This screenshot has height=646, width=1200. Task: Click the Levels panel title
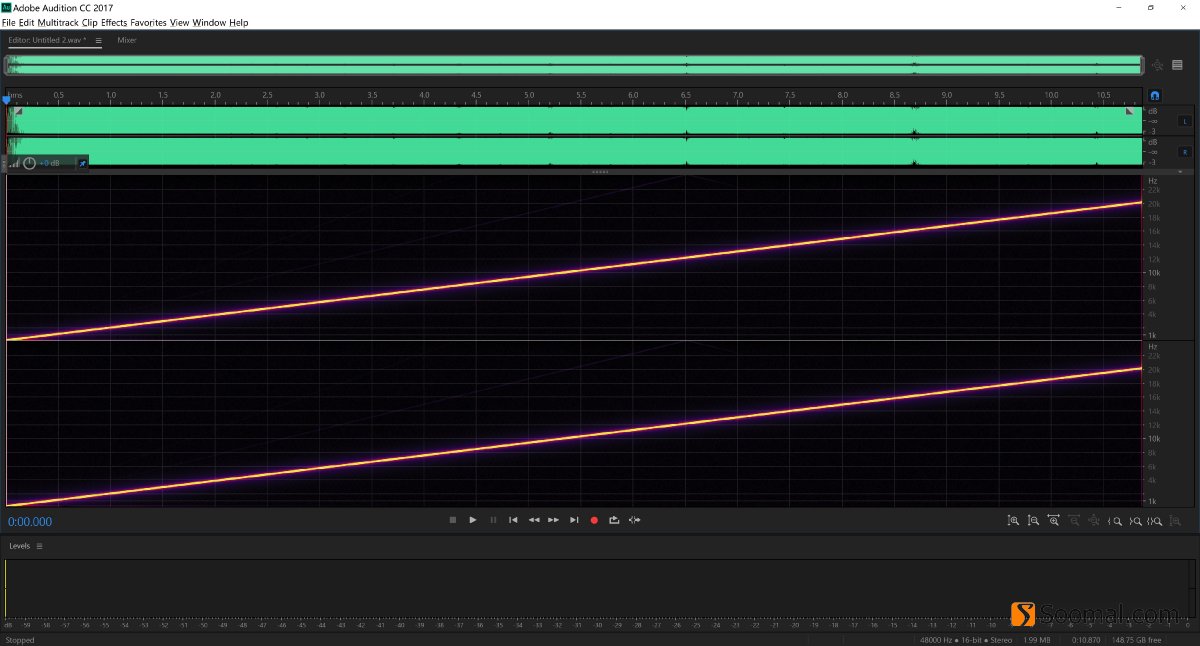(x=20, y=546)
